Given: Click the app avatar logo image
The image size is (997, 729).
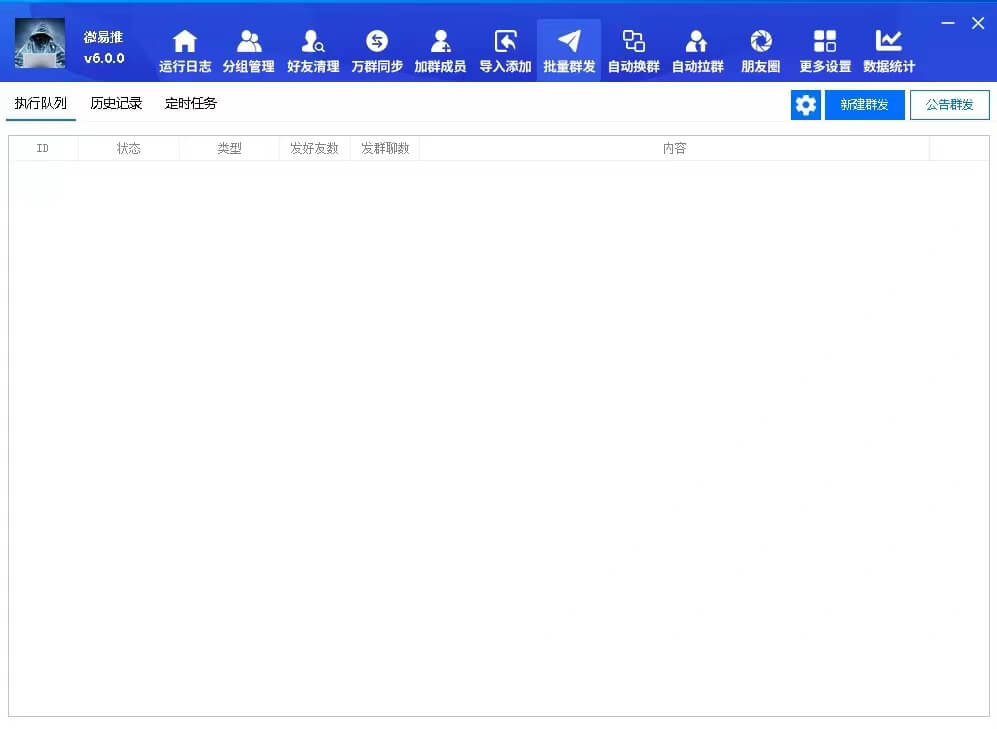Looking at the screenshot, I should pyautogui.click(x=40, y=45).
